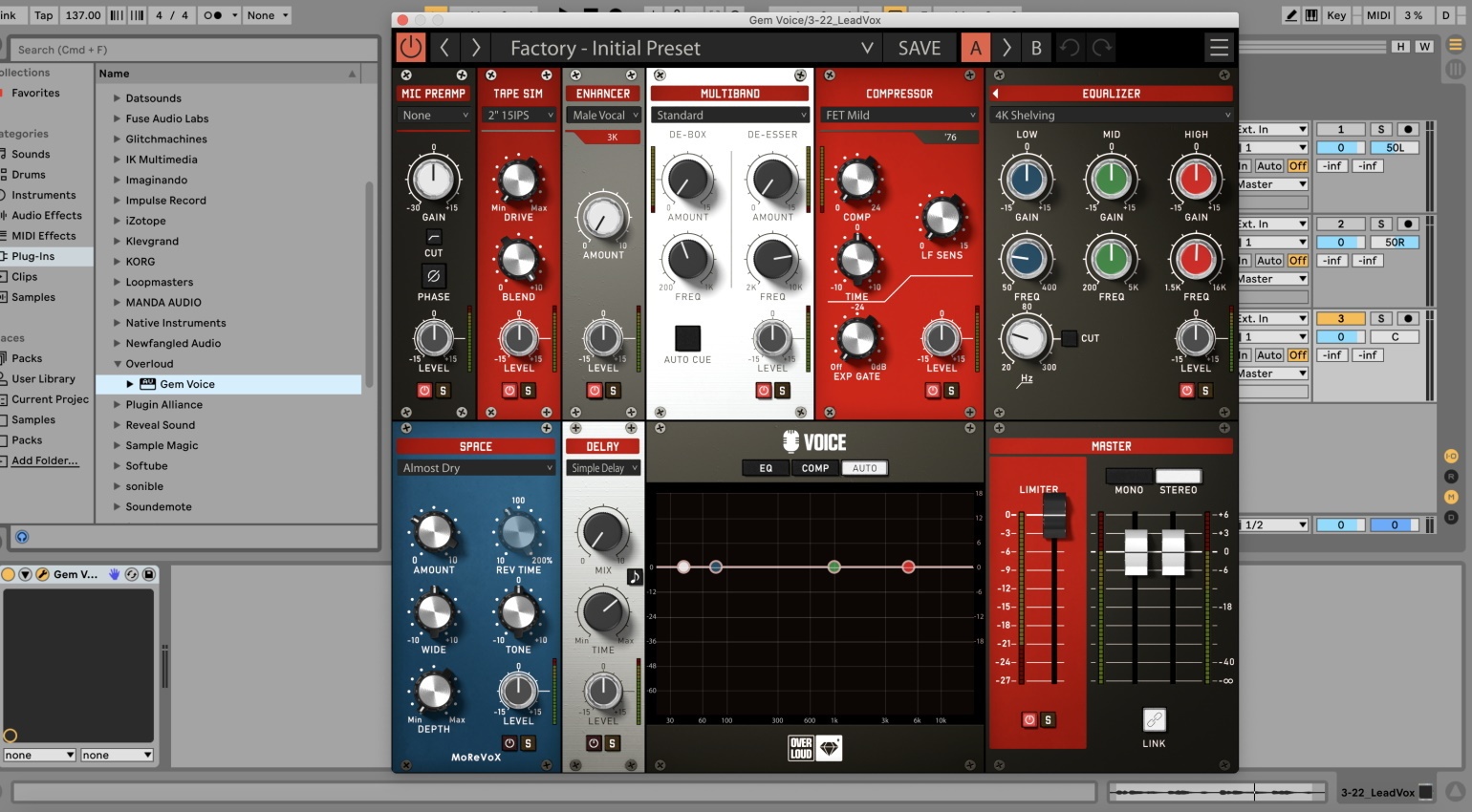Click the hand hot-swap icon in device title
The image size is (1472, 812).
tap(115, 574)
